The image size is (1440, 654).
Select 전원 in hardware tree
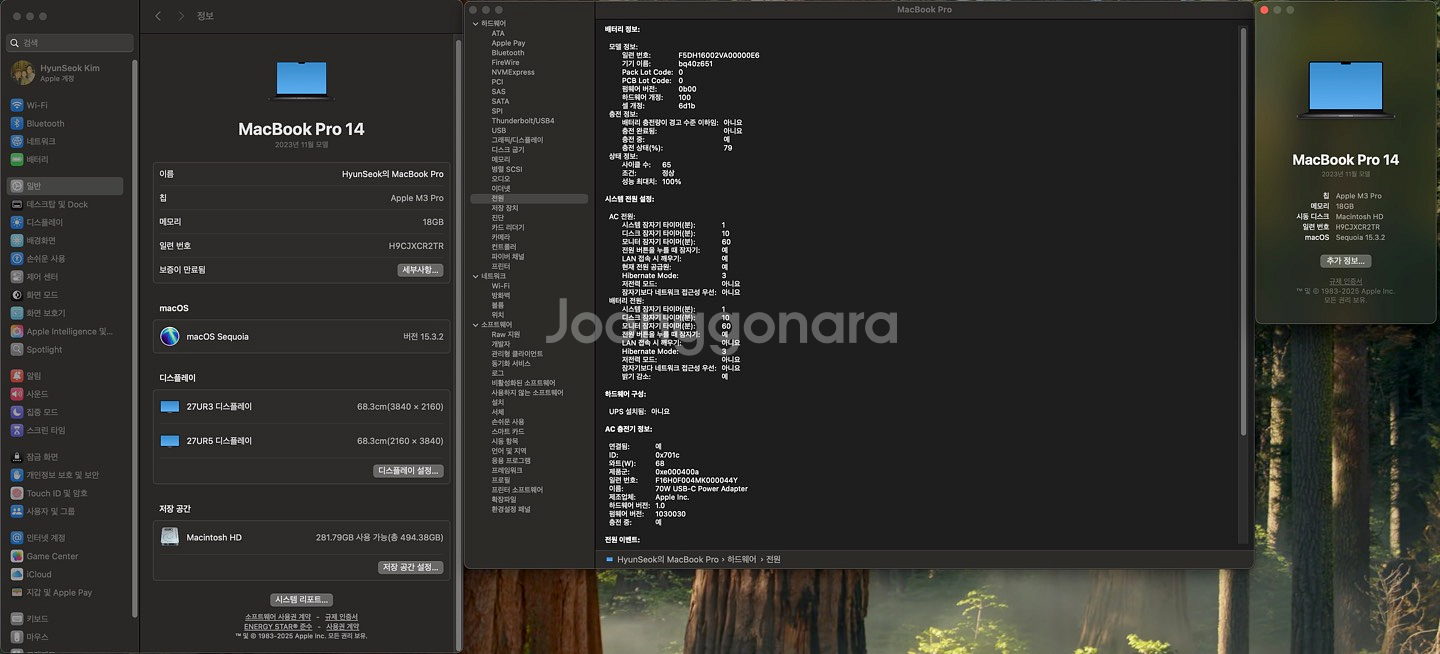click(529, 199)
